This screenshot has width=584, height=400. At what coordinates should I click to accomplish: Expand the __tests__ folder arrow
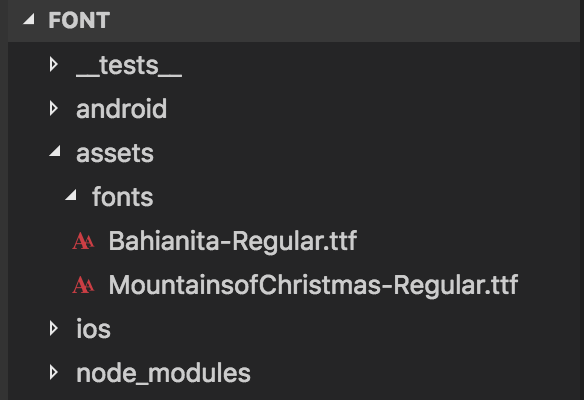(x=54, y=64)
